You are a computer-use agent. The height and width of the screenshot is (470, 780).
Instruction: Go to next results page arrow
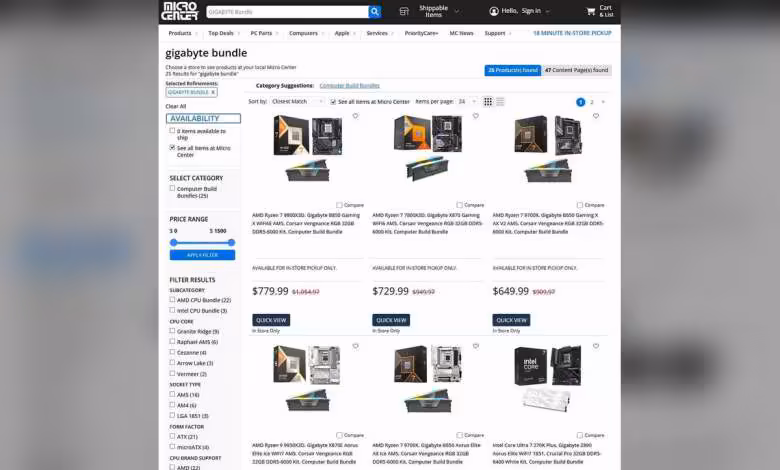click(x=603, y=102)
